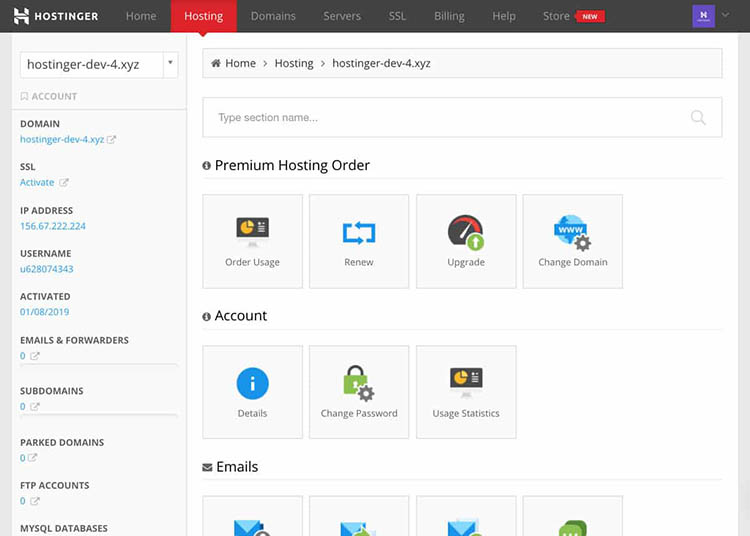Open the SSL menu
Viewport: 750px width, 536px height.
(x=397, y=16)
